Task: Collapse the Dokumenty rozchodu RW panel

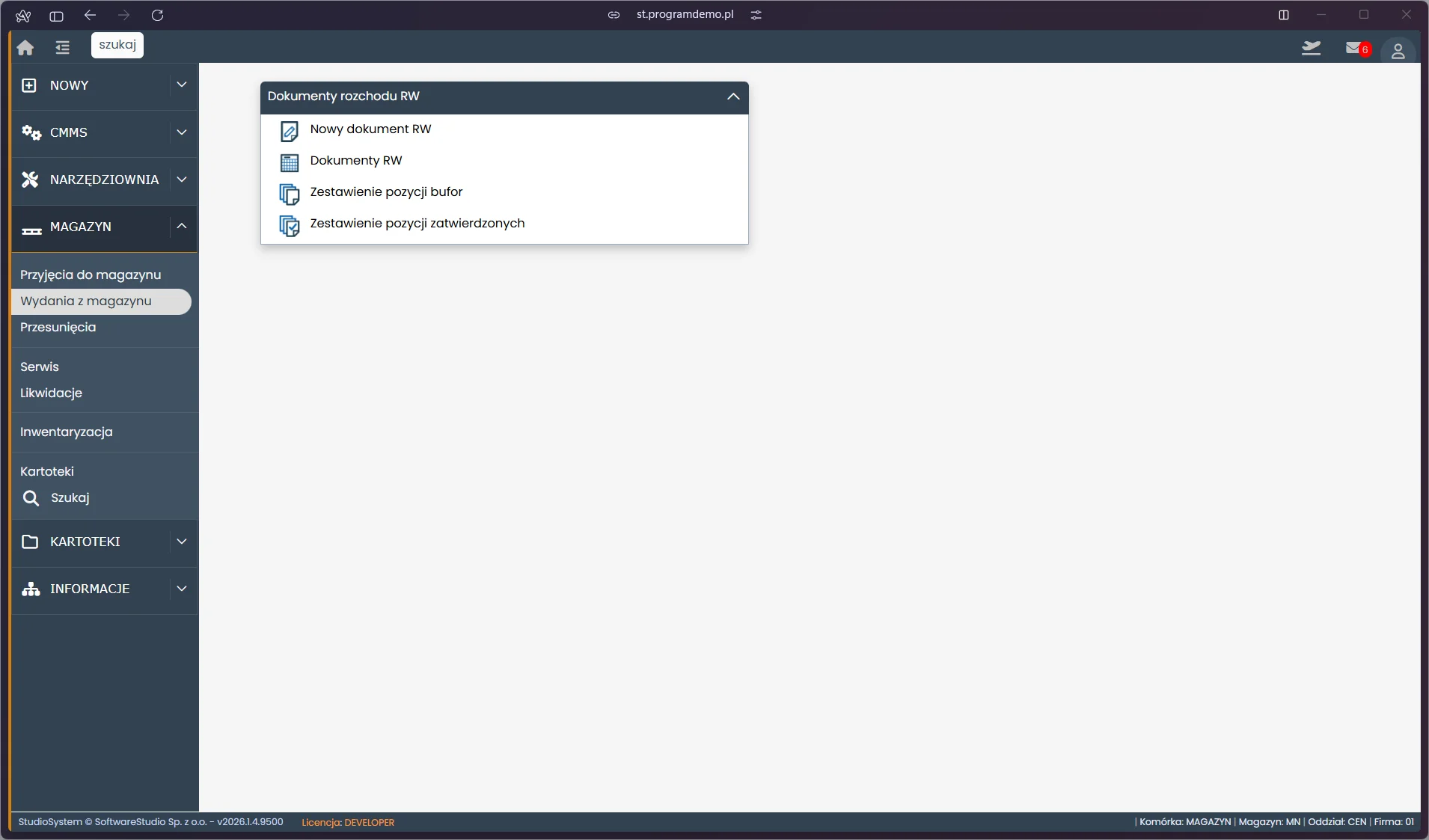Action: coord(733,96)
